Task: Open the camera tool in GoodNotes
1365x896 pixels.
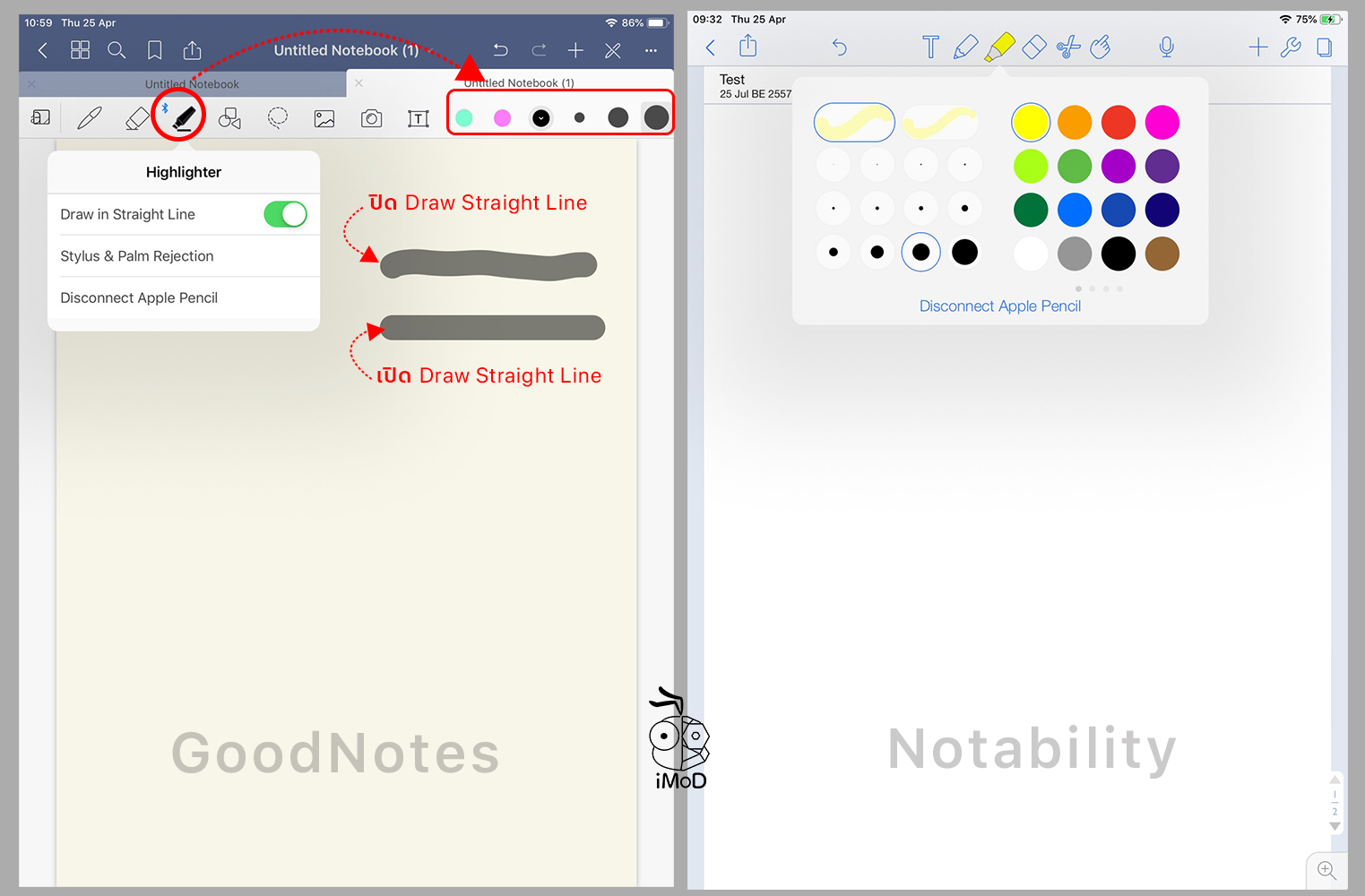Action: click(371, 118)
